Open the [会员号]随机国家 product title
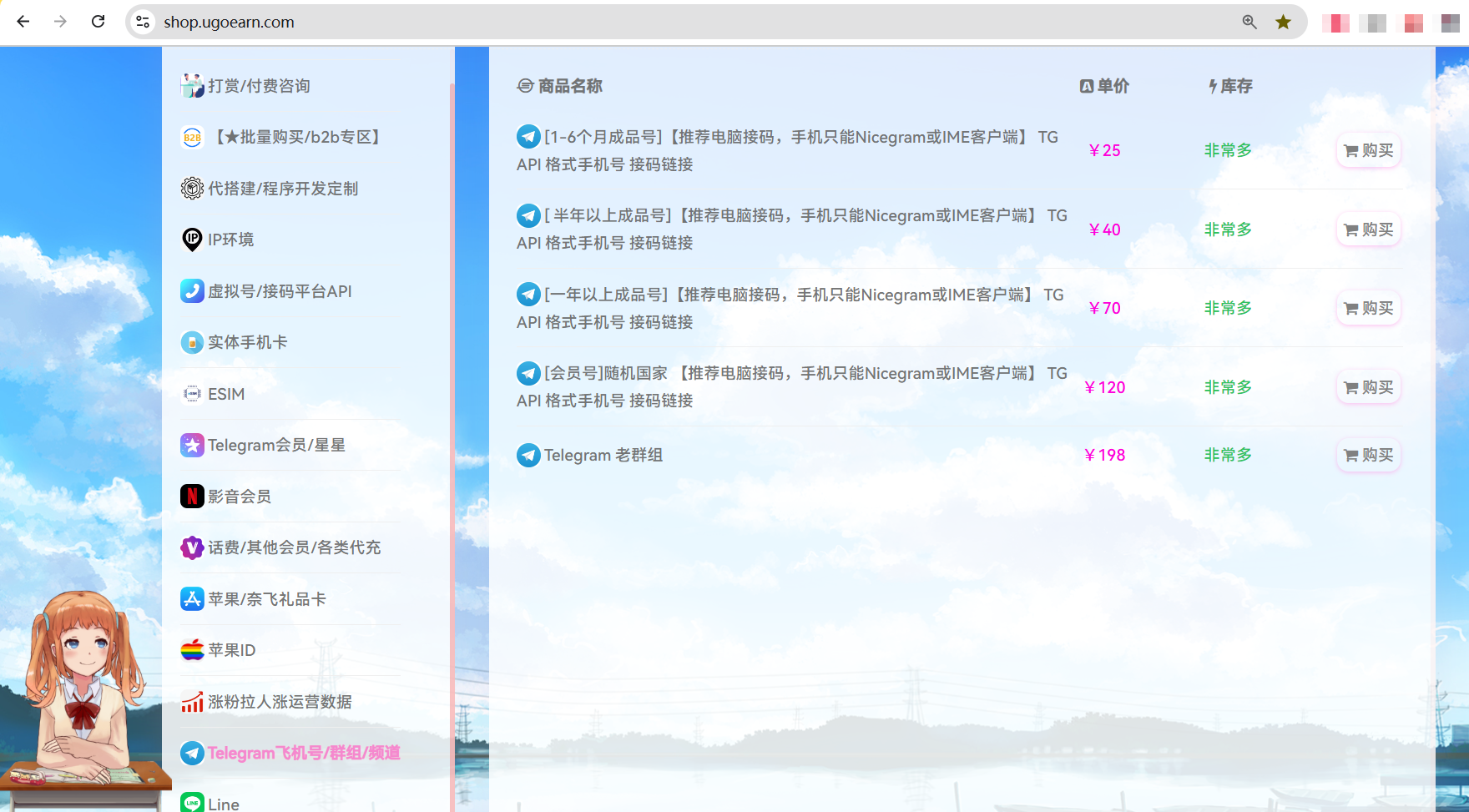Screen dimensions: 1469x812 pyautogui.click(x=792, y=387)
